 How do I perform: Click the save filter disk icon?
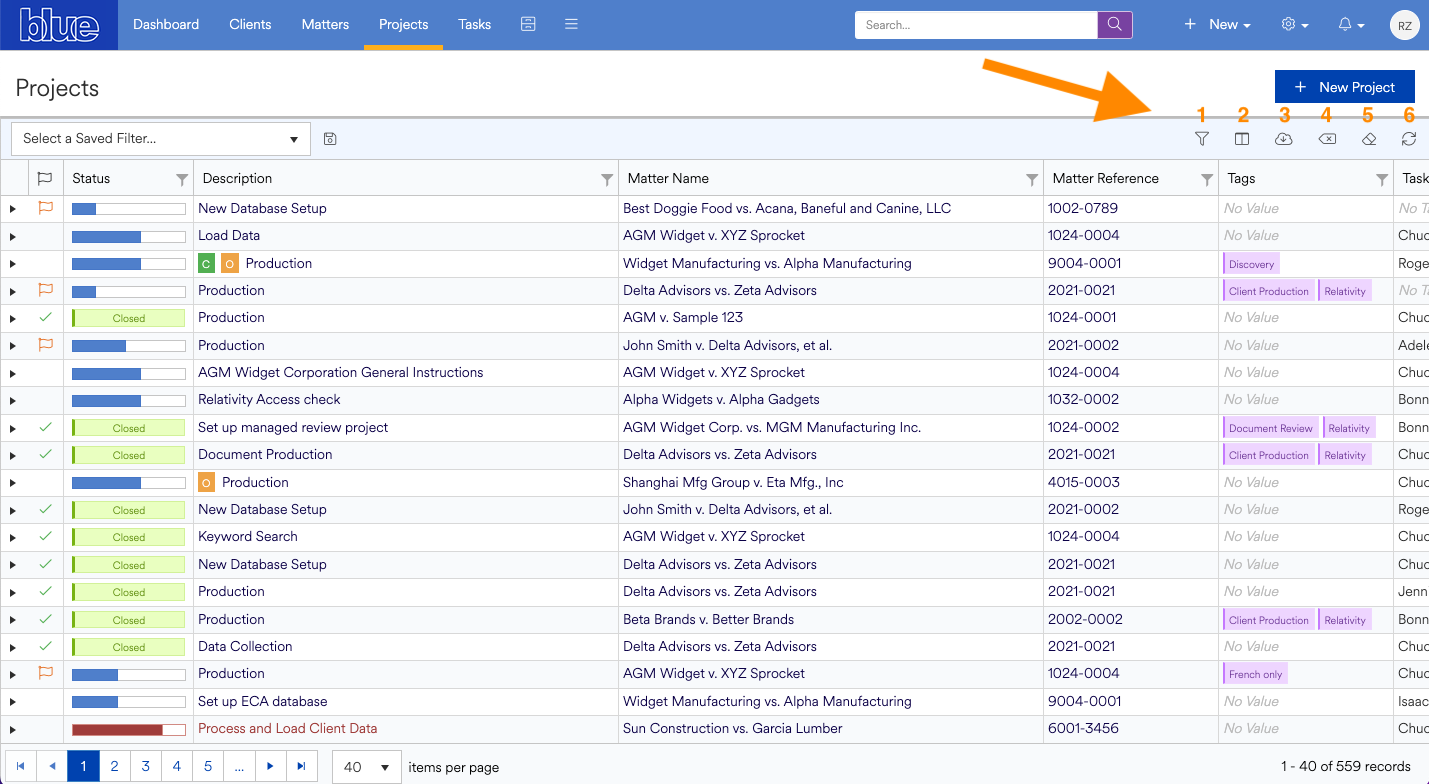[330, 139]
